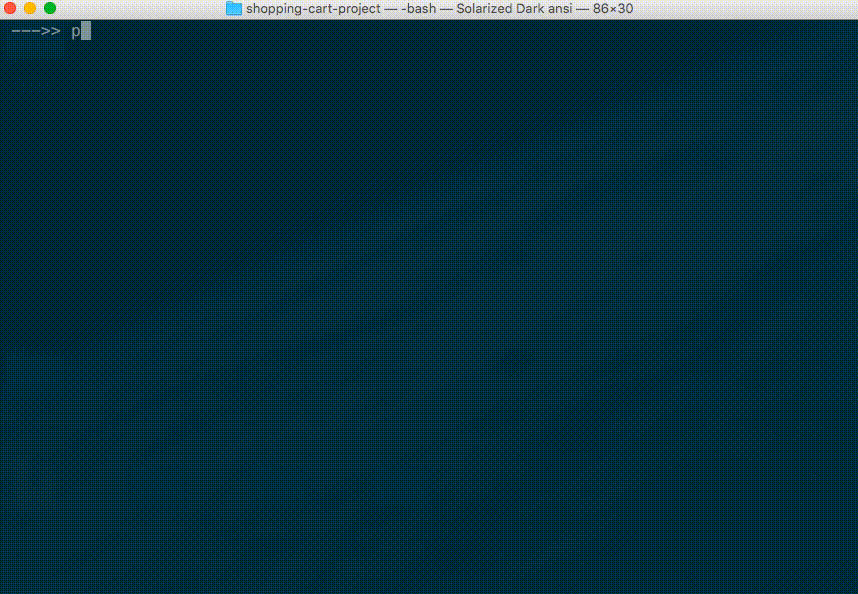This screenshot has width=858, height=594.
Task: Click the right edge of the terminal window
Action: tap(855, 300)
